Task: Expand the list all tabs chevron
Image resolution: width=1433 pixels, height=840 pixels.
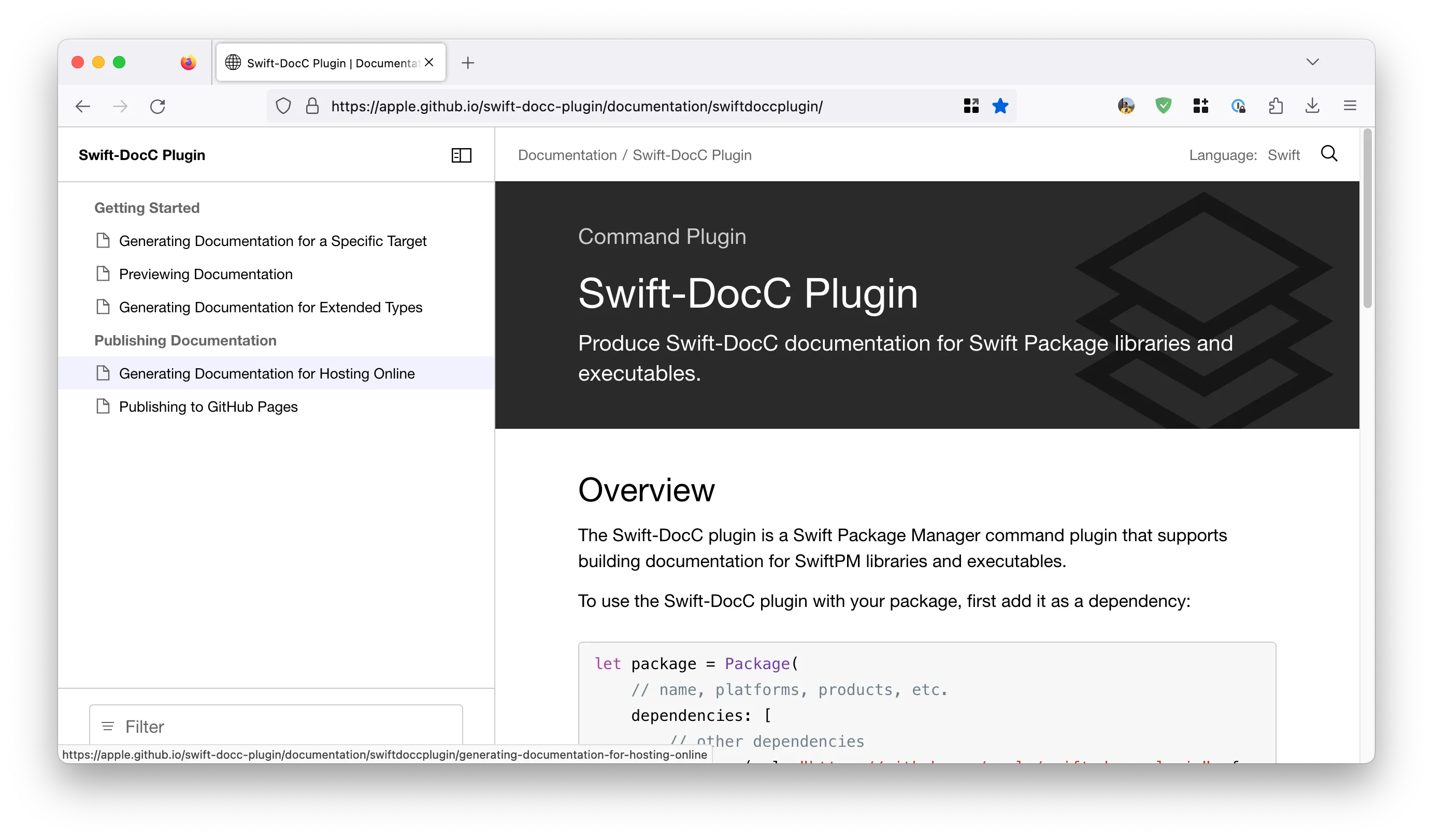Action: [x=1312, y=62]
